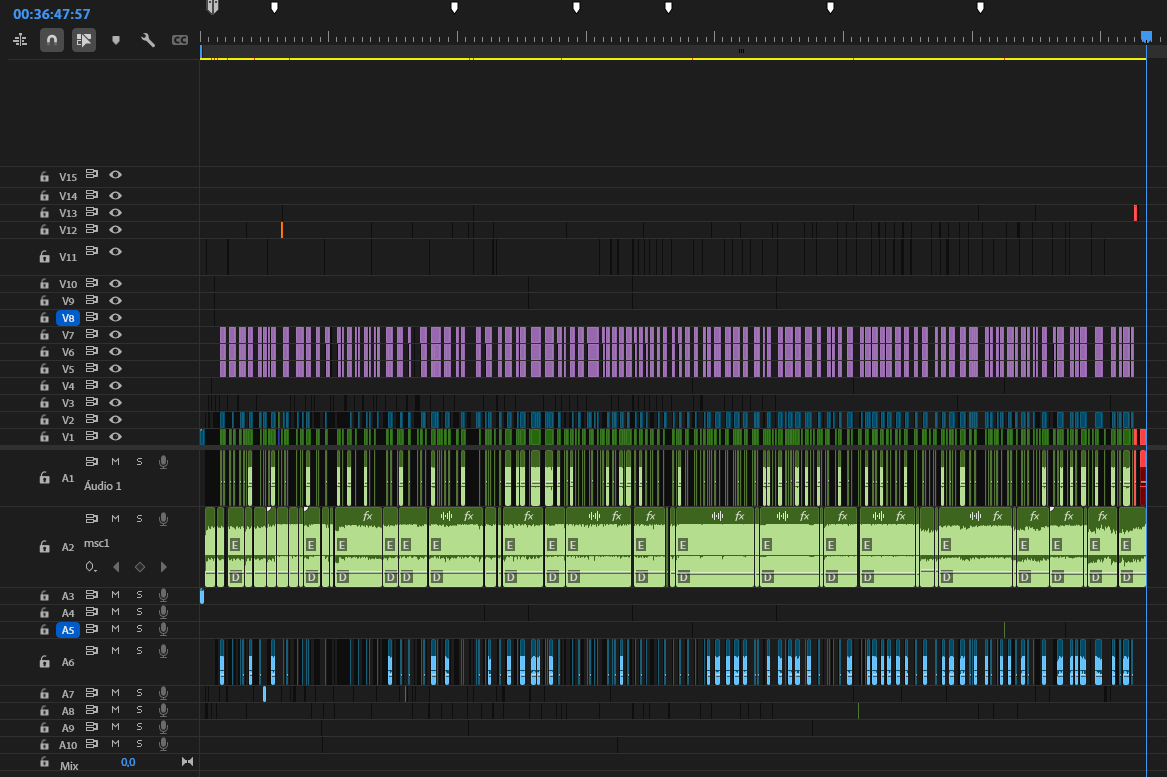Mute audio track A6
Screen dimensions: 1167x777
coord(115,650)
